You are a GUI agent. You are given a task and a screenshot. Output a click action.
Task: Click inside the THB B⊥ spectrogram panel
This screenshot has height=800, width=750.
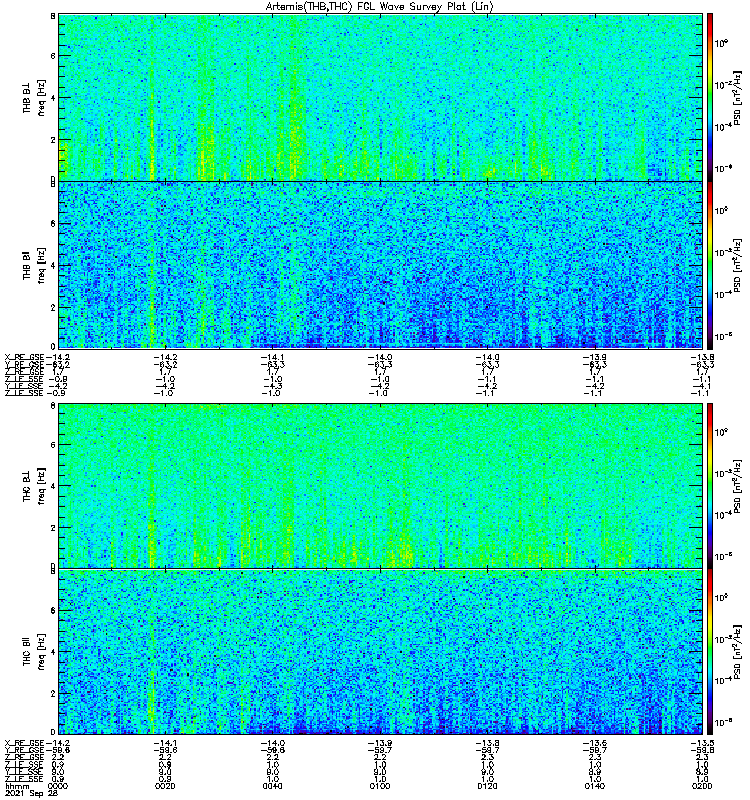pyautogui.click(x=380, y=97)
